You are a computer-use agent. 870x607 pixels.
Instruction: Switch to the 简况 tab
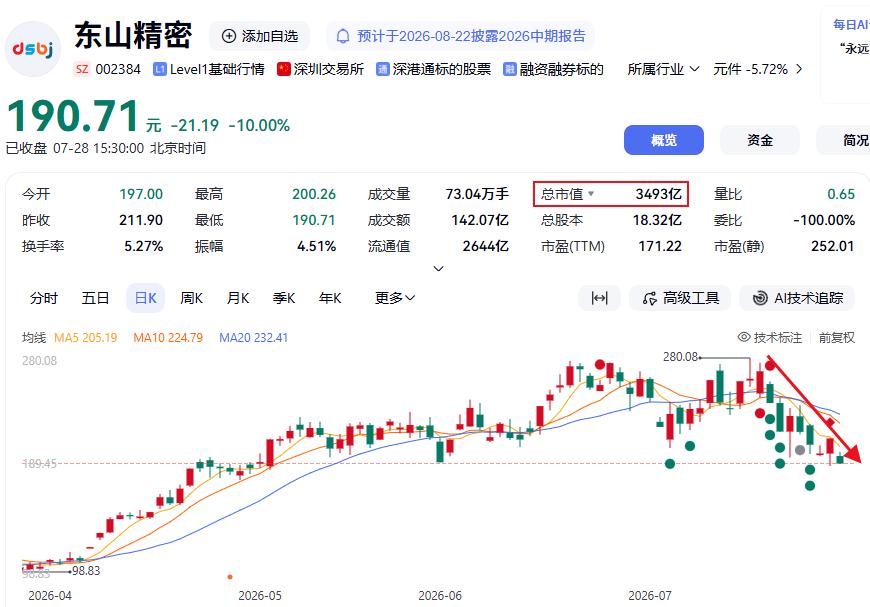tap(843, 140)
